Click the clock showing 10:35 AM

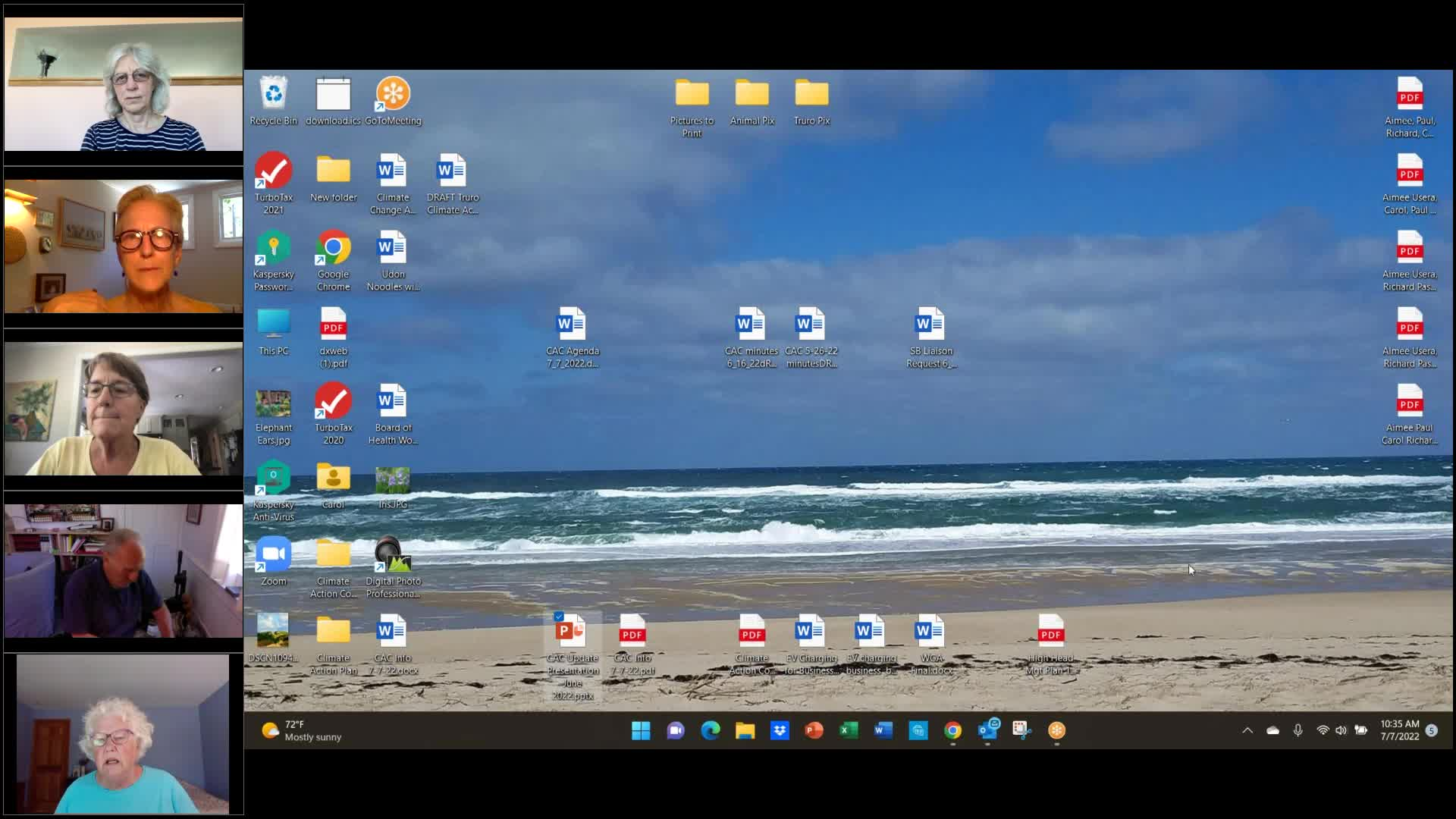1399,730
